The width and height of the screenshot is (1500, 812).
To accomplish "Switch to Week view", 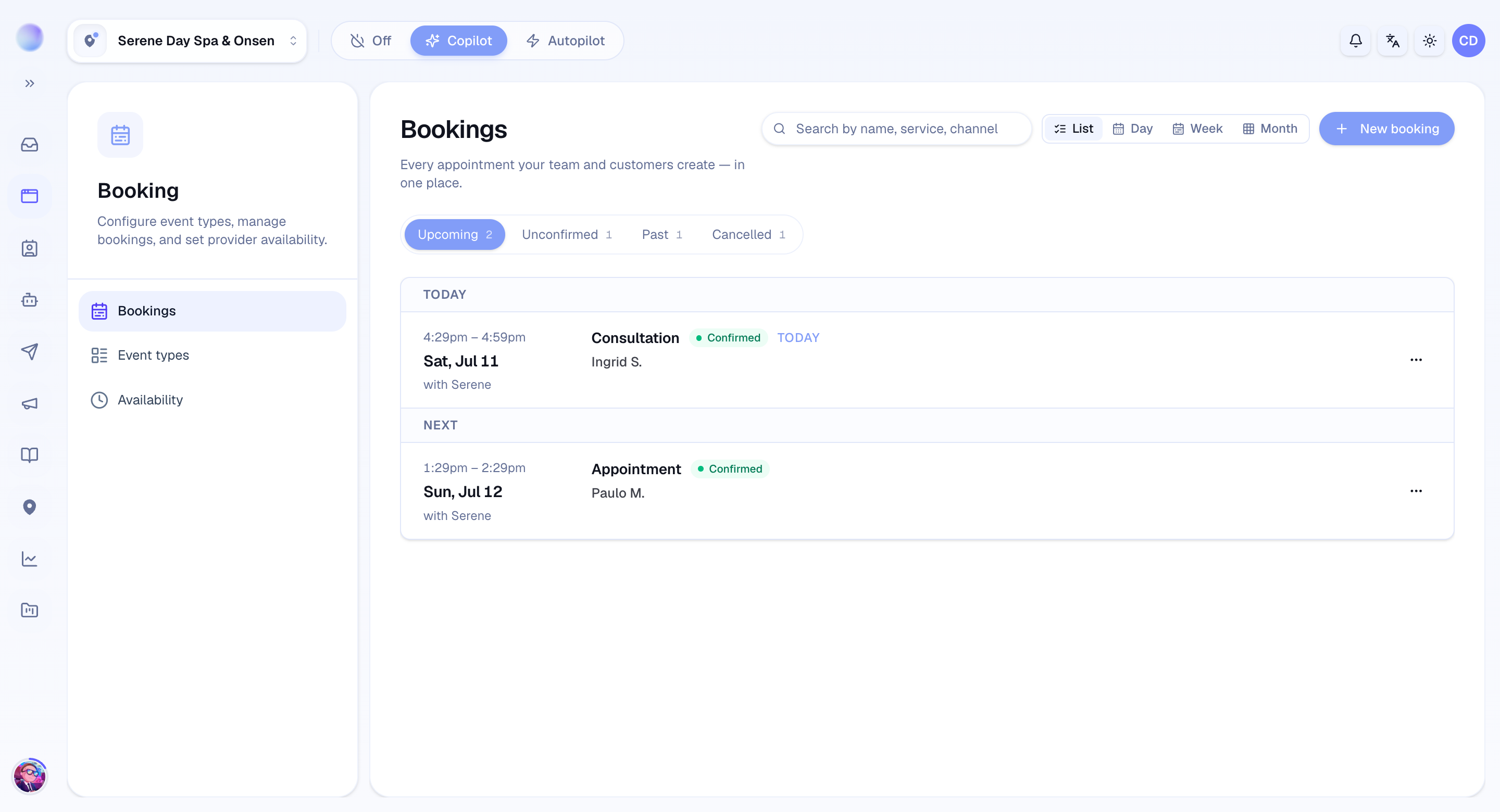I will [x=1197, y=129].
